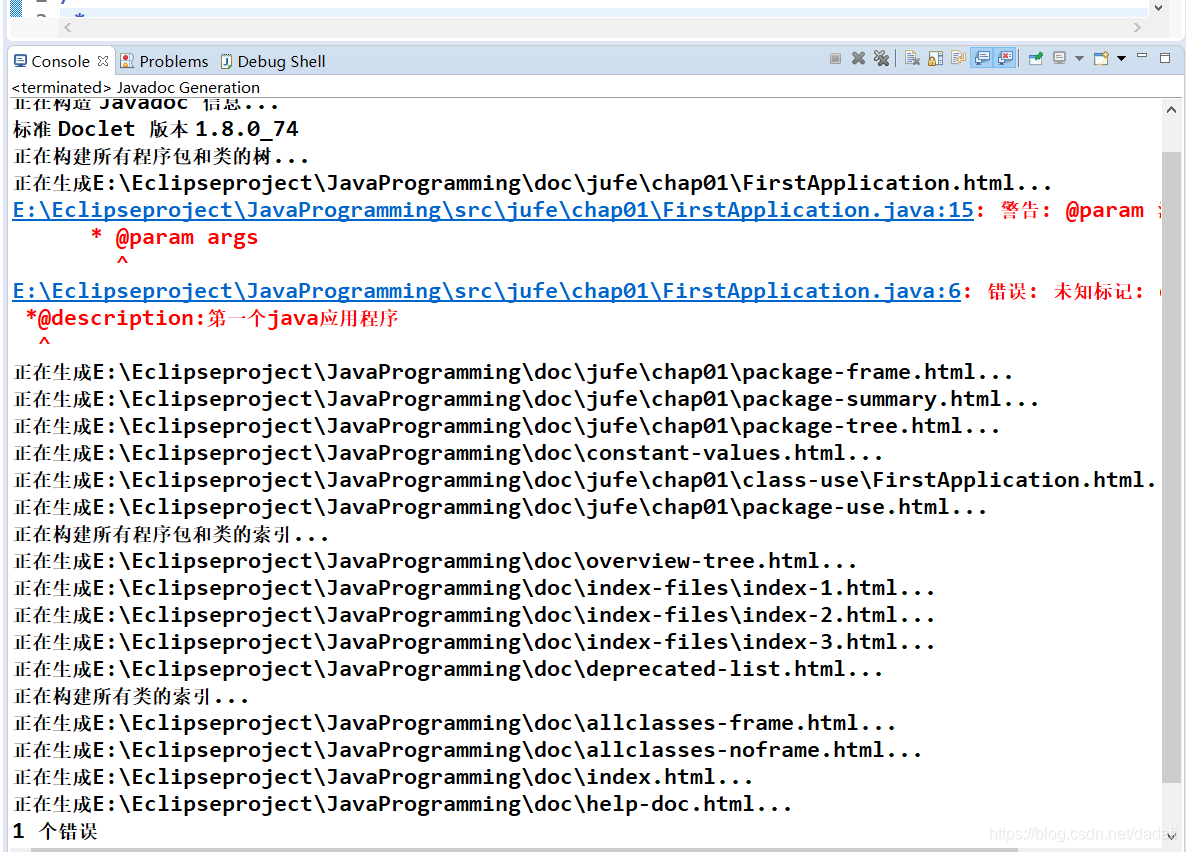Click editor vertical scrollbar down arrow
This screenshot has height=852, width=1186.
(x=1158, y=8)
